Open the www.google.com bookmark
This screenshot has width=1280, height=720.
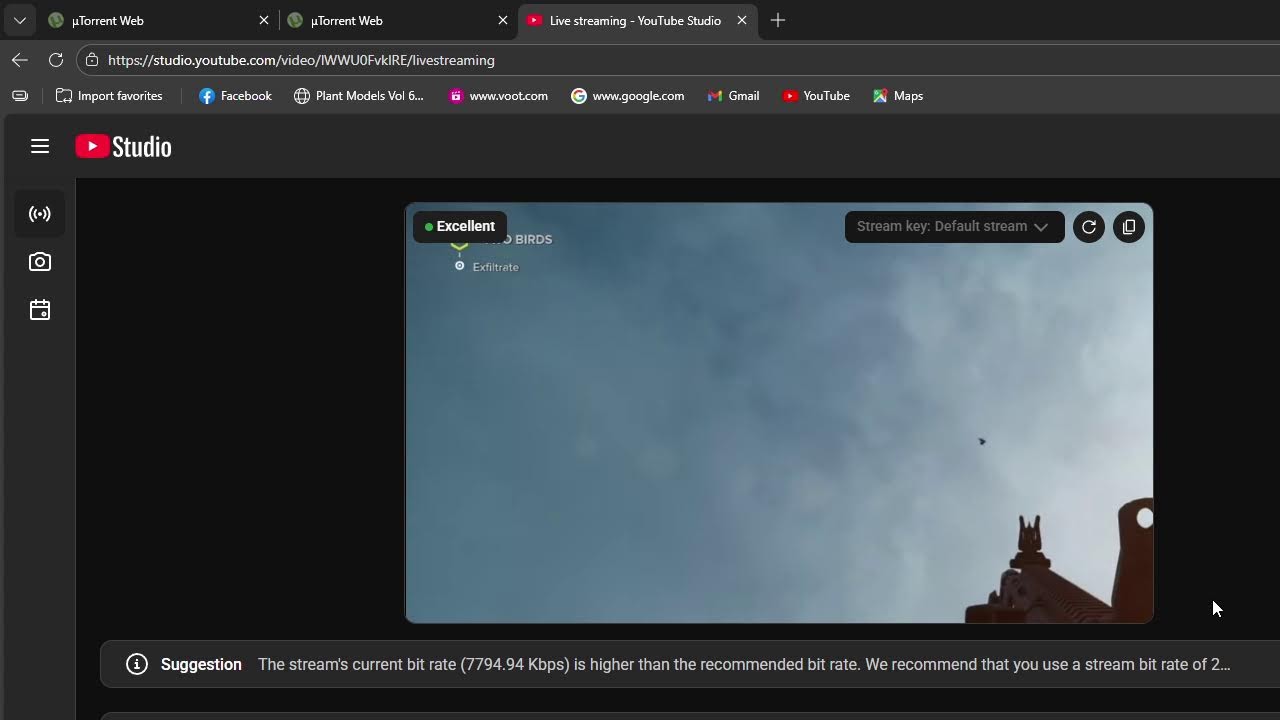(x=628, y=96)
